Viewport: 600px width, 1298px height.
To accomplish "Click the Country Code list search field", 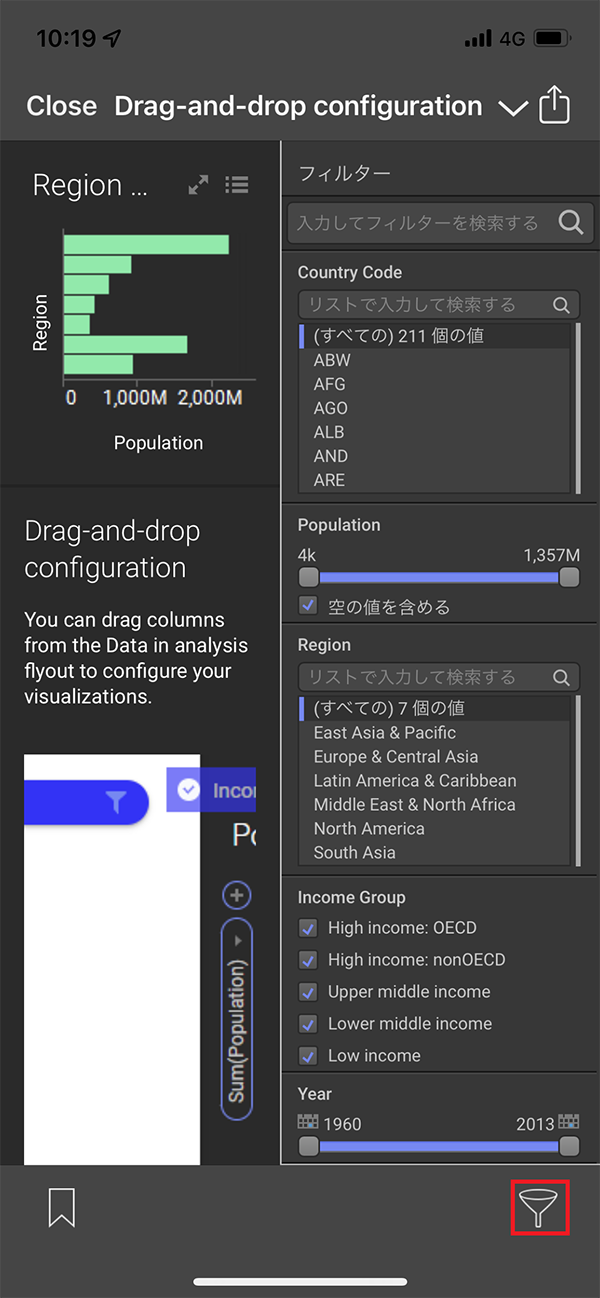I will [438, 305].
